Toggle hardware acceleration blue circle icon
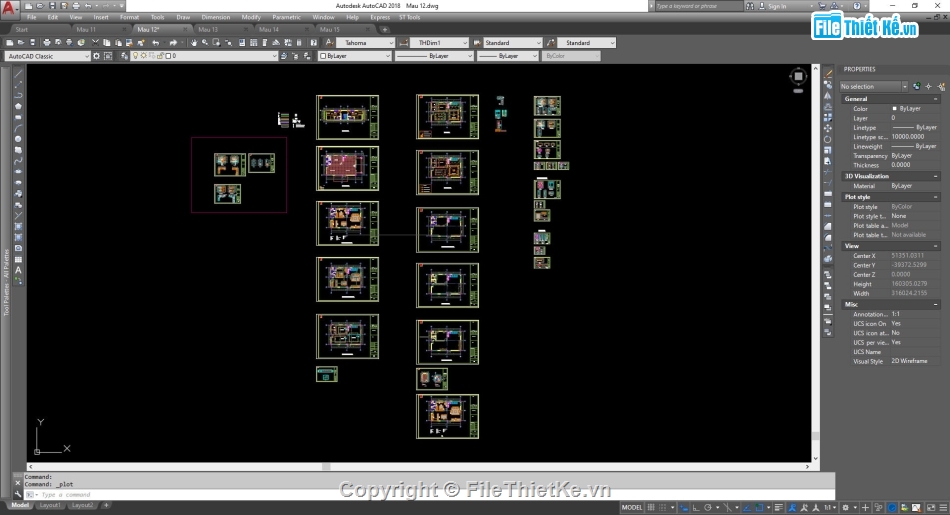This screenshot has width=950, height=515. (892, 507)
